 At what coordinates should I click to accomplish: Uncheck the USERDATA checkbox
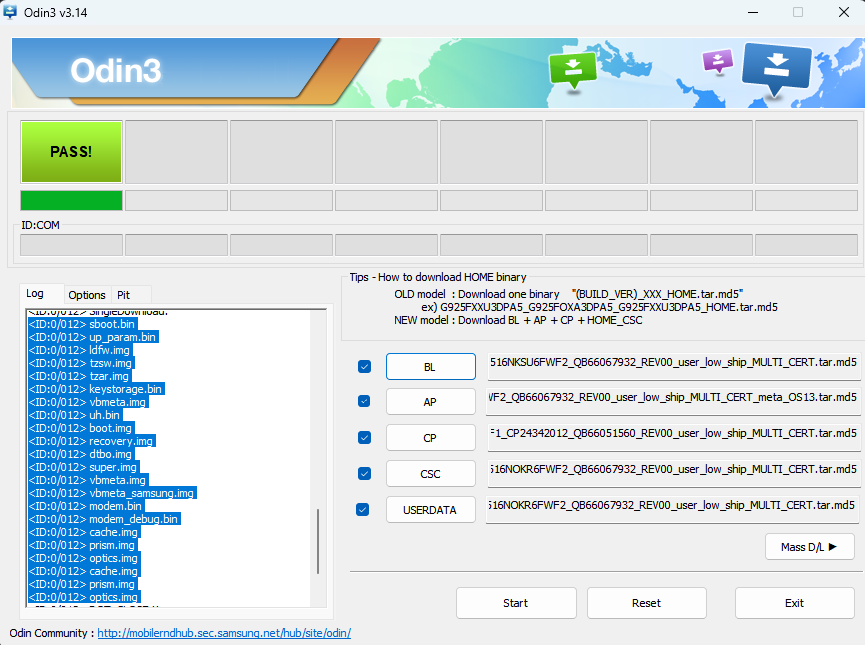pos(365,509)
